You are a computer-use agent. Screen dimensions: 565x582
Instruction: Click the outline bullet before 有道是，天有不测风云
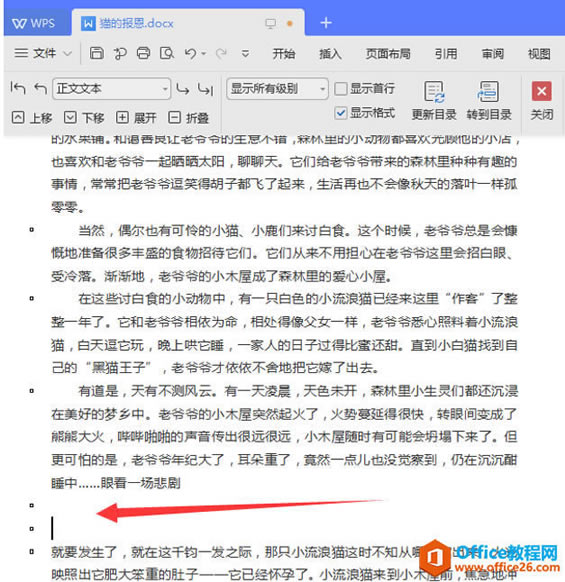(x=32, y=390)
